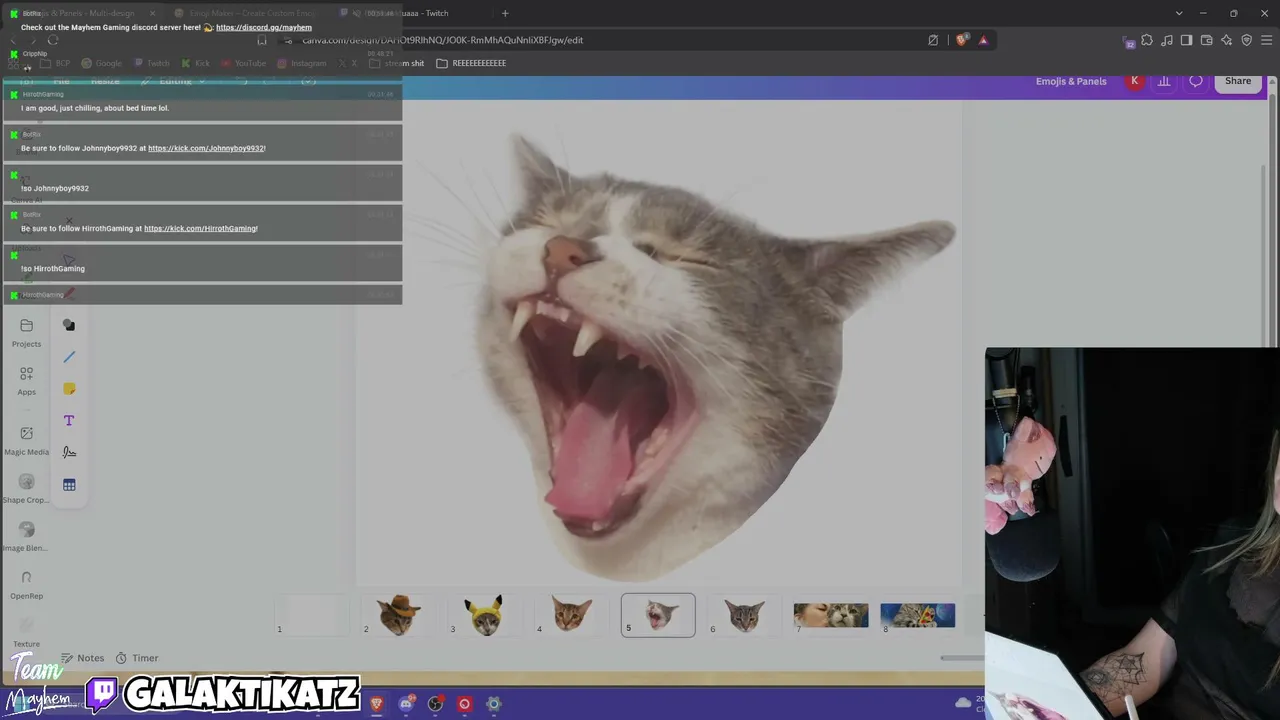Viewport: 1280px width, 720px height.
Task: Open the Shape Crop app
Action: (x=26, y=488)
